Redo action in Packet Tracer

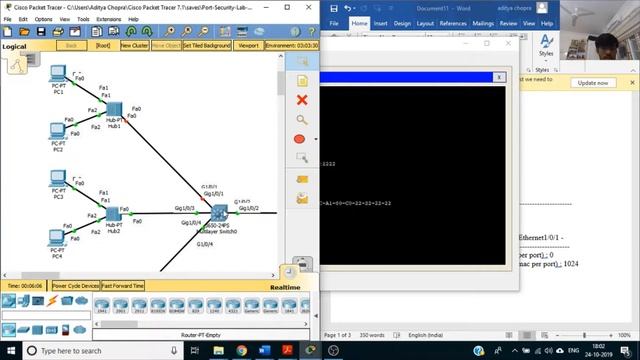click(x=147, y=31)
